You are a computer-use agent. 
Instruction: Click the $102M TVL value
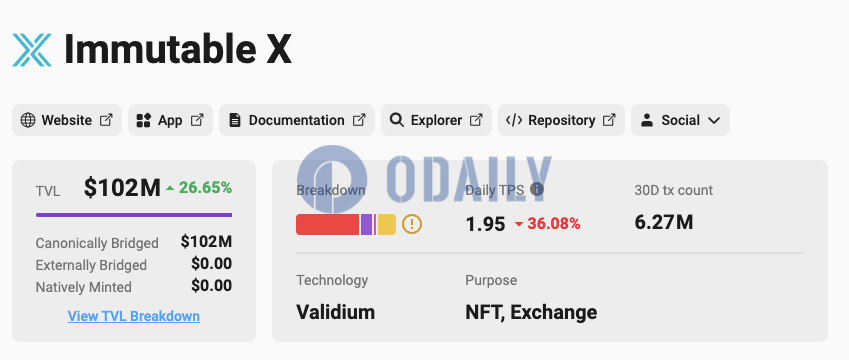(x=122, y=188)
